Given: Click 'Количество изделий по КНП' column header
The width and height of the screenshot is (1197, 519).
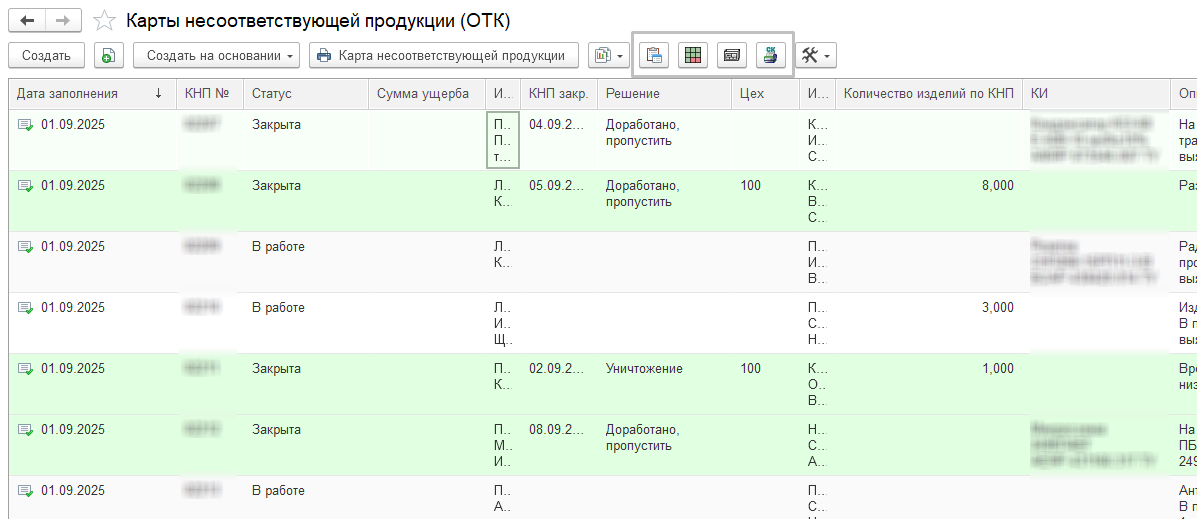Looking at the screenshot, I should pos(928,94).
